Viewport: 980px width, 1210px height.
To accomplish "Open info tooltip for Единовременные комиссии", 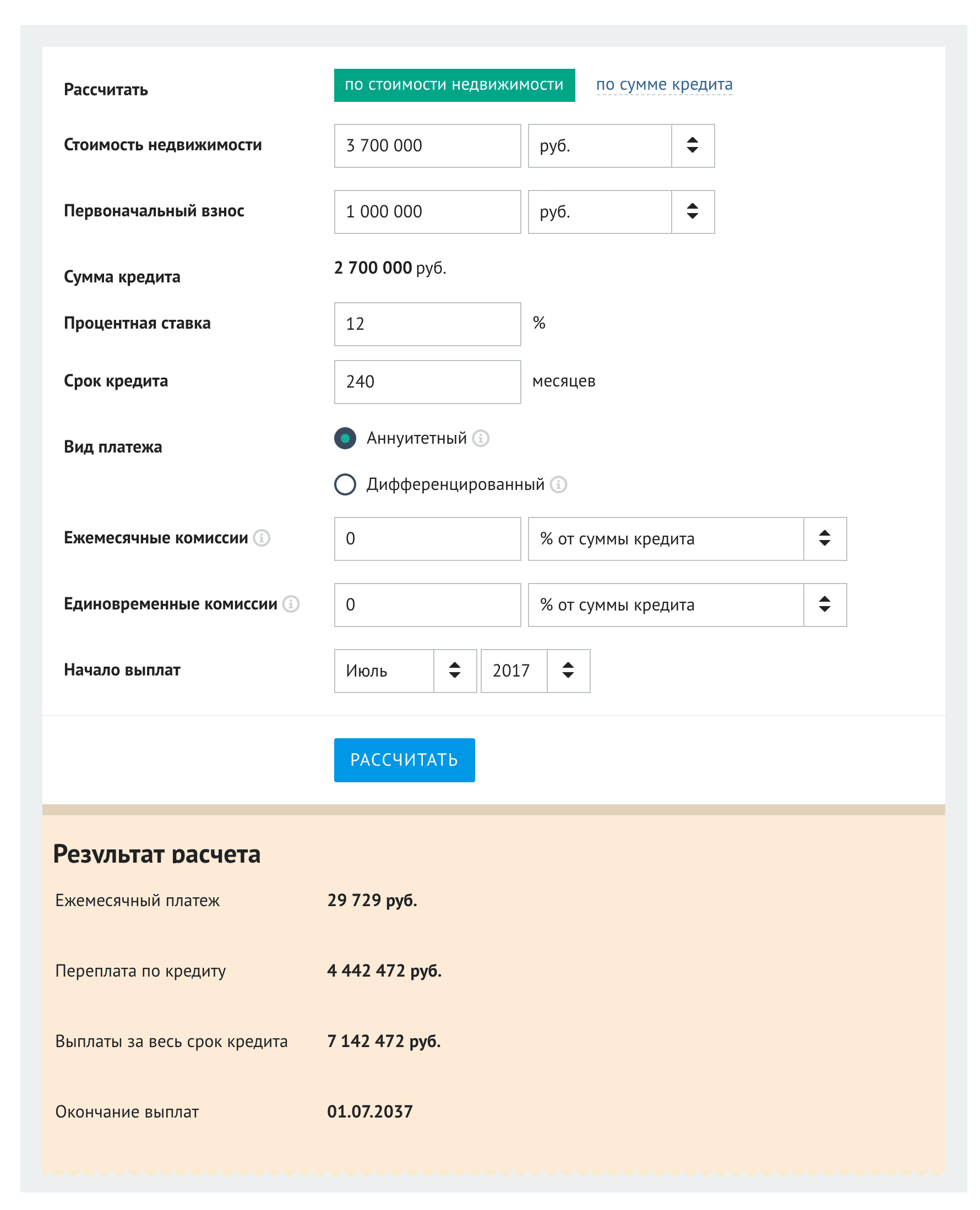I will 291,604.
